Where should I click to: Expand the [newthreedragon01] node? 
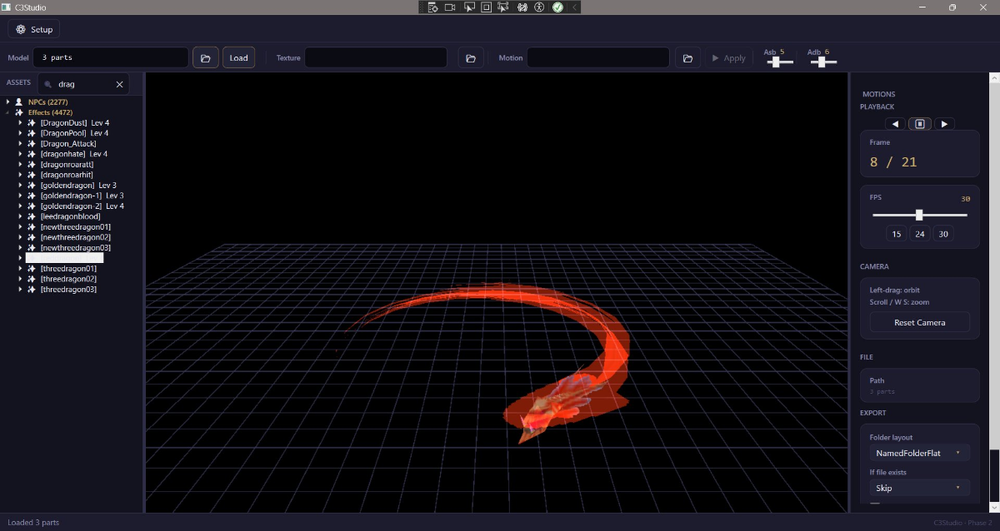coord(20,227)
